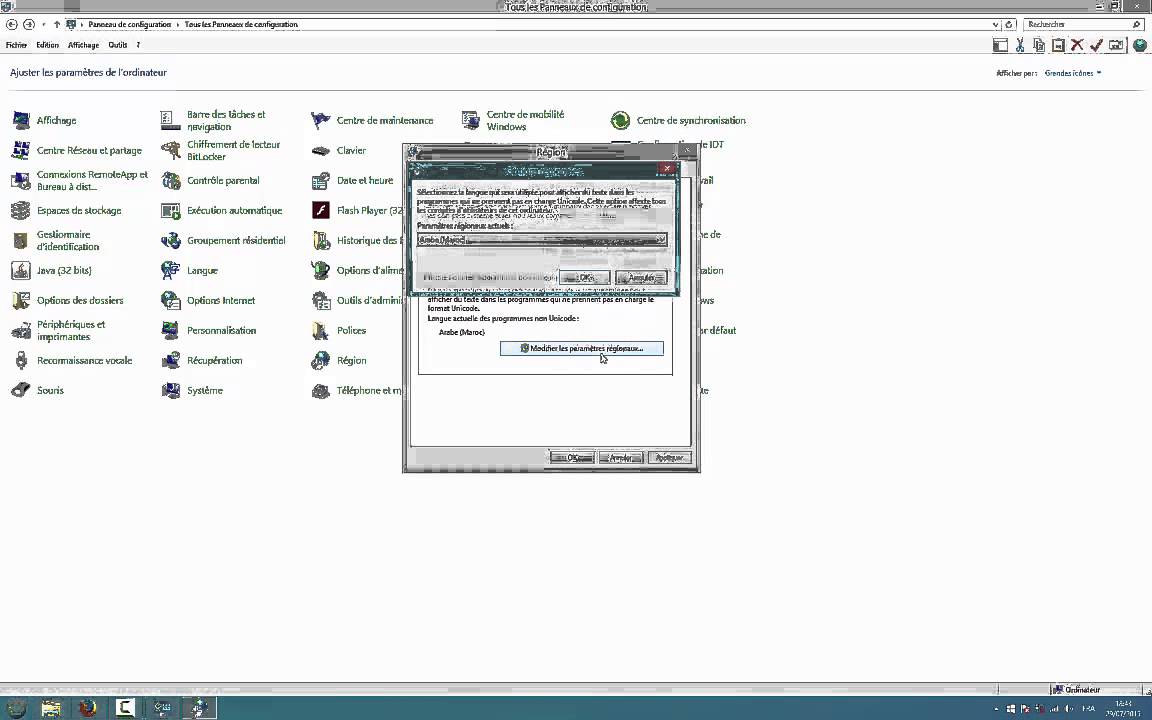Open Centre de mobilité Windows
The width and height of the screenshot is (1152, 720).
514,120
